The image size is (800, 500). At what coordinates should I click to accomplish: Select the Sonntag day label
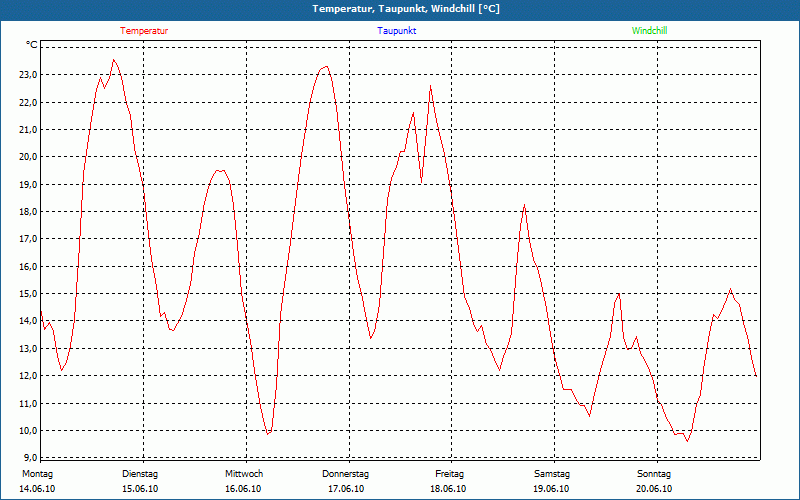pos(654,474)
